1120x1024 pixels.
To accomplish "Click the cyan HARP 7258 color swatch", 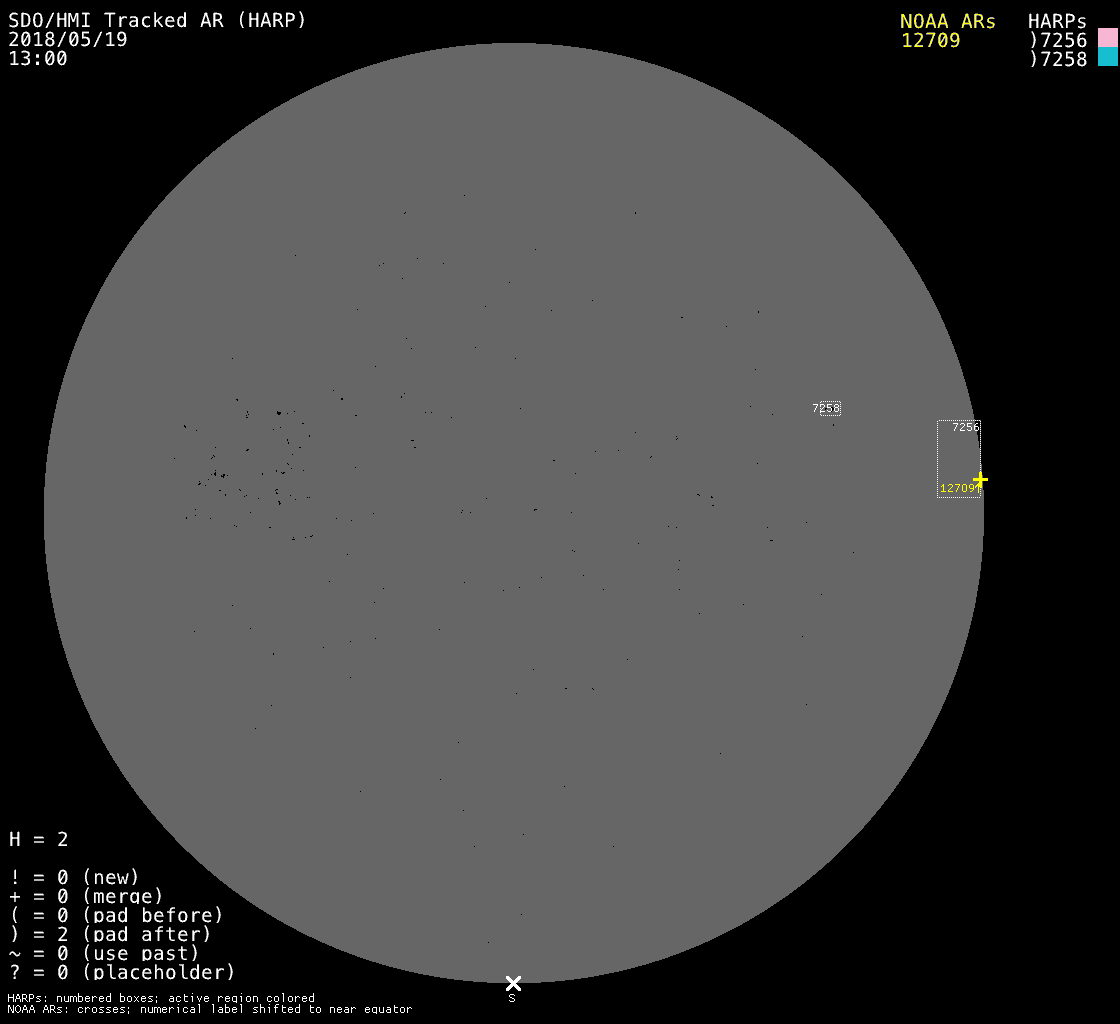I will pos(1107,57).
